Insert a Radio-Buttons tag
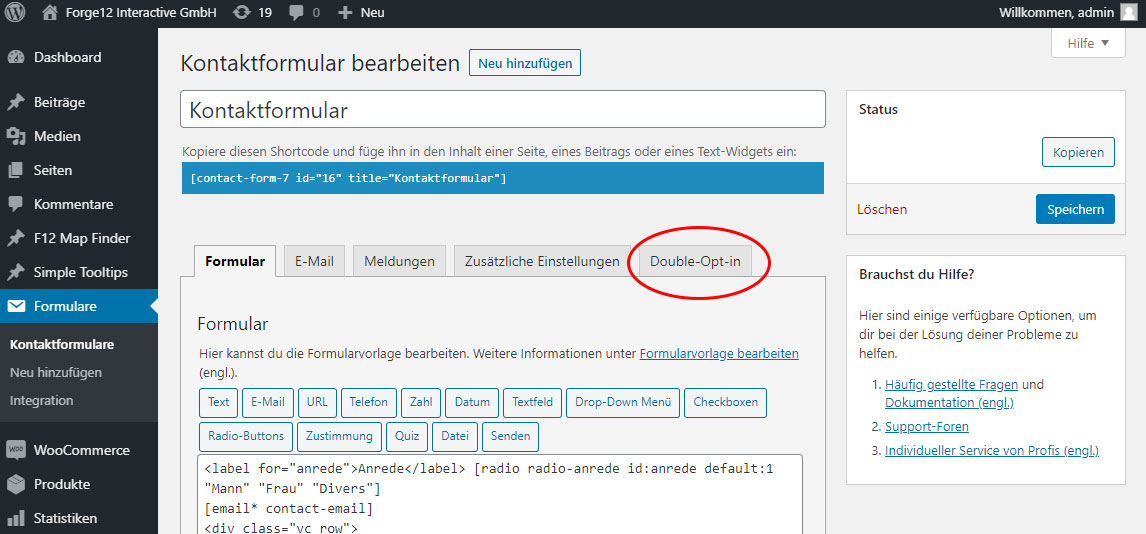The image size is (1146, 534). [246, 437]
